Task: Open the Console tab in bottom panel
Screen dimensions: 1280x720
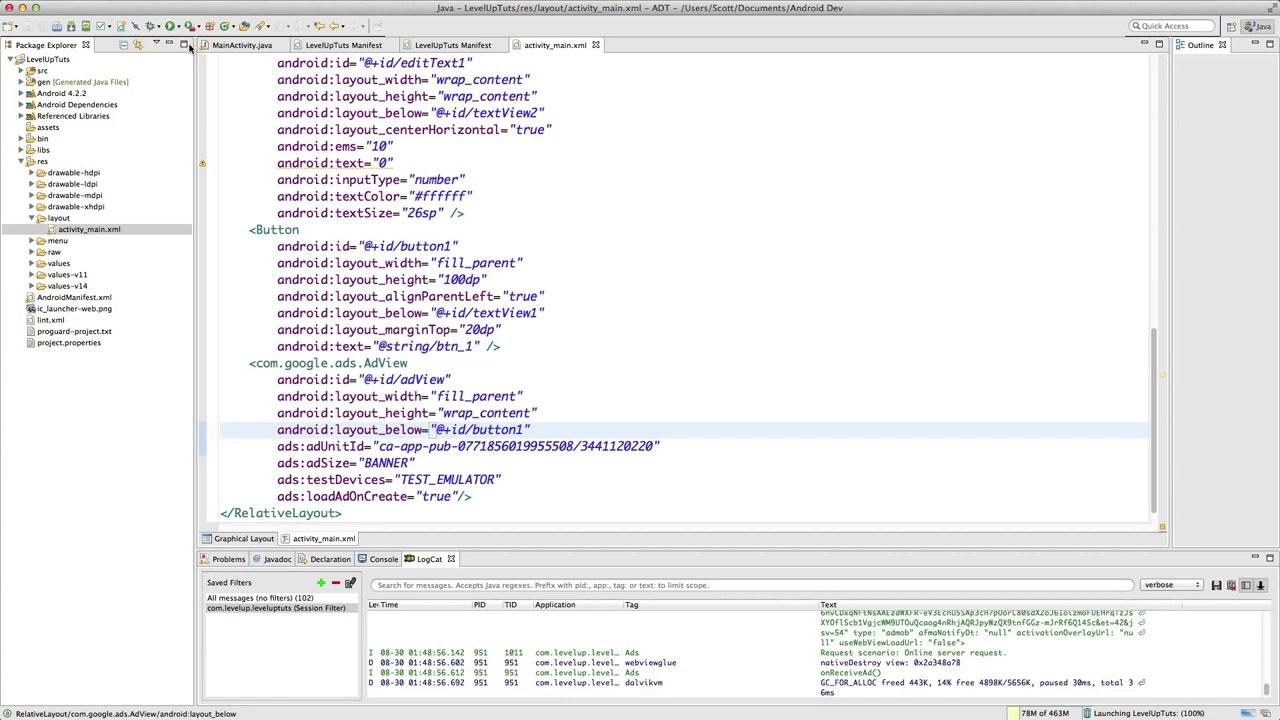Action: tap(383, 559)
